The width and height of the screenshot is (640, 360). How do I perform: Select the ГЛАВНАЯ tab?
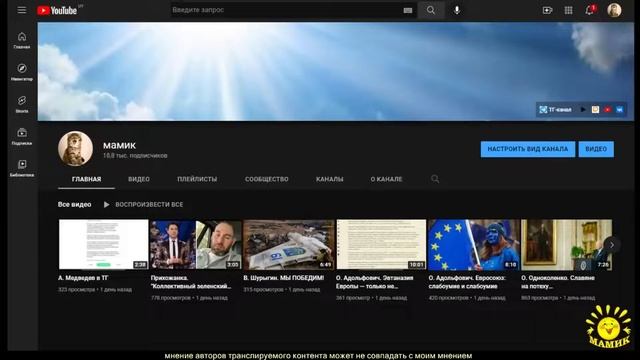(x=87, y=179)
